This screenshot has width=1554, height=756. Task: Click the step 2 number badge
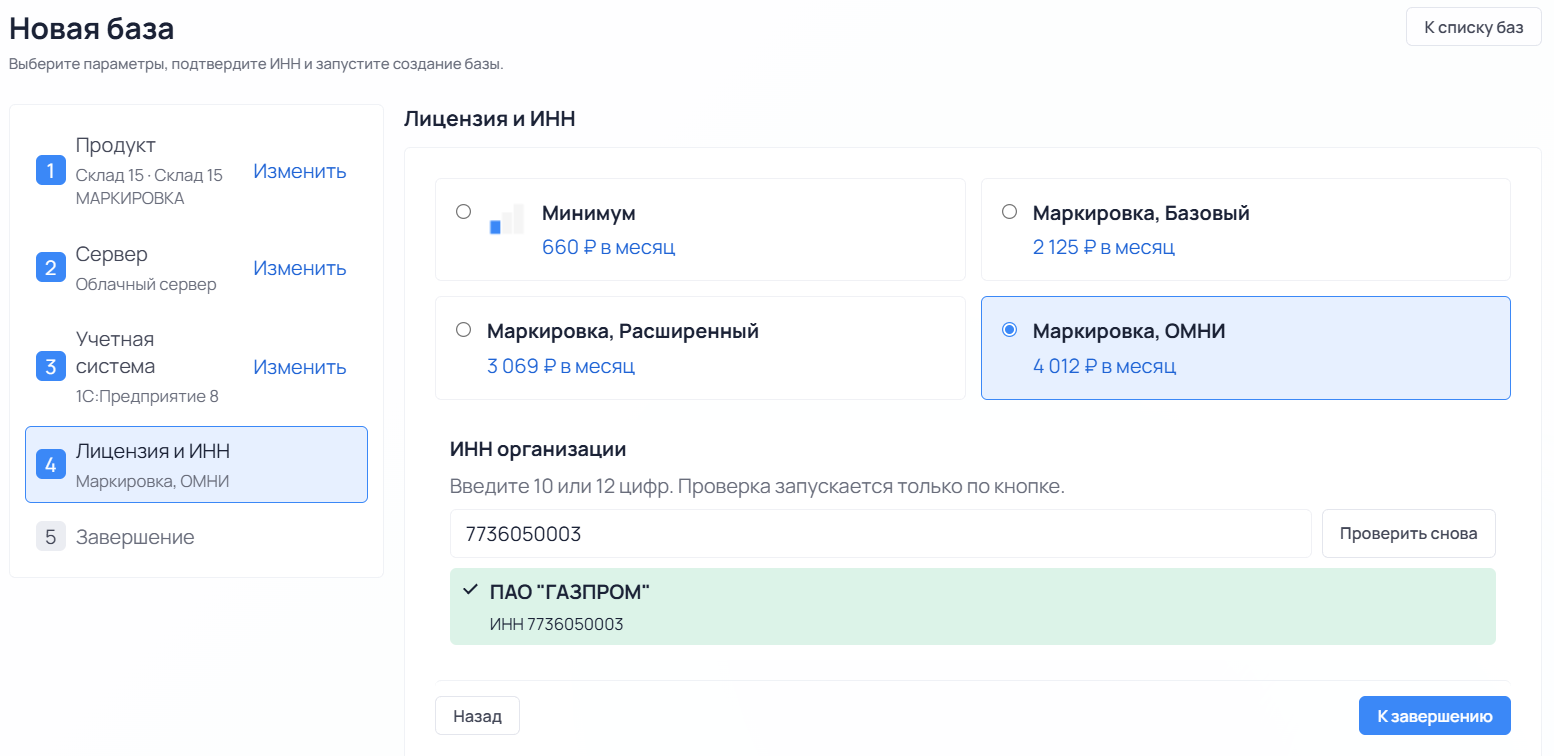(x=50, y=268)
